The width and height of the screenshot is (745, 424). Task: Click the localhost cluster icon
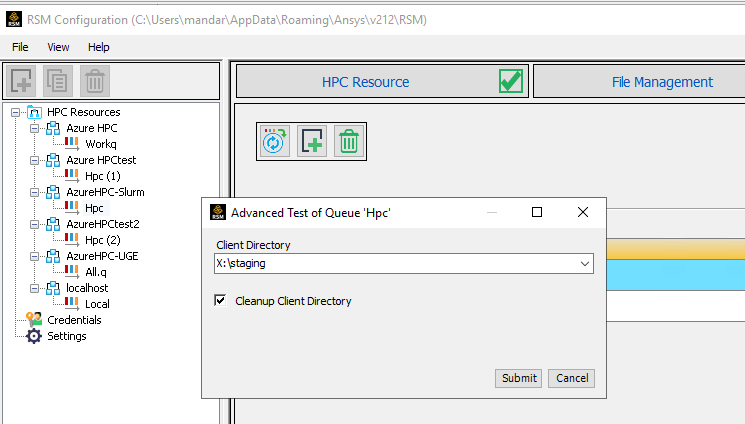point(53,288)
